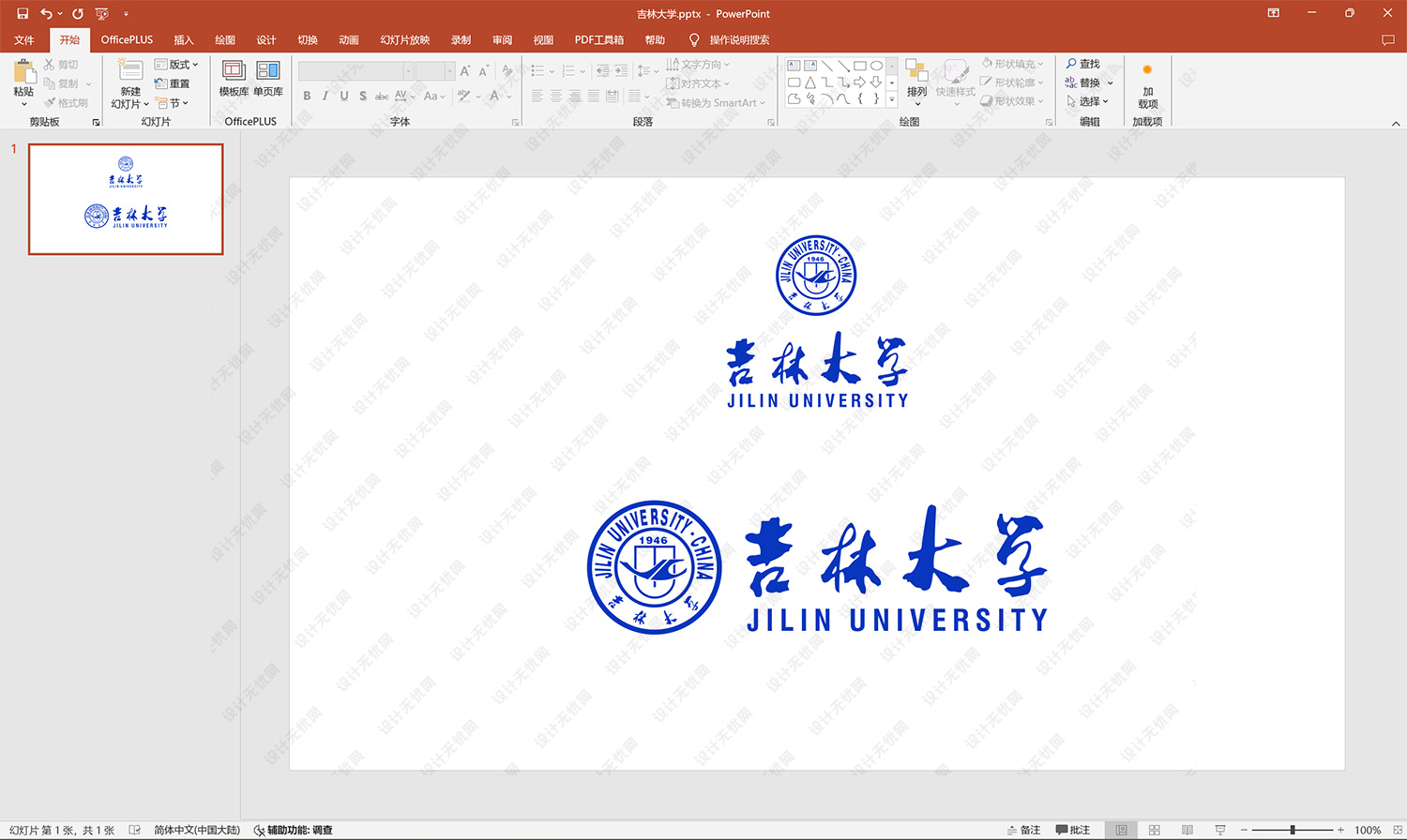Click the fit slide to window button

coord(1397,830)
